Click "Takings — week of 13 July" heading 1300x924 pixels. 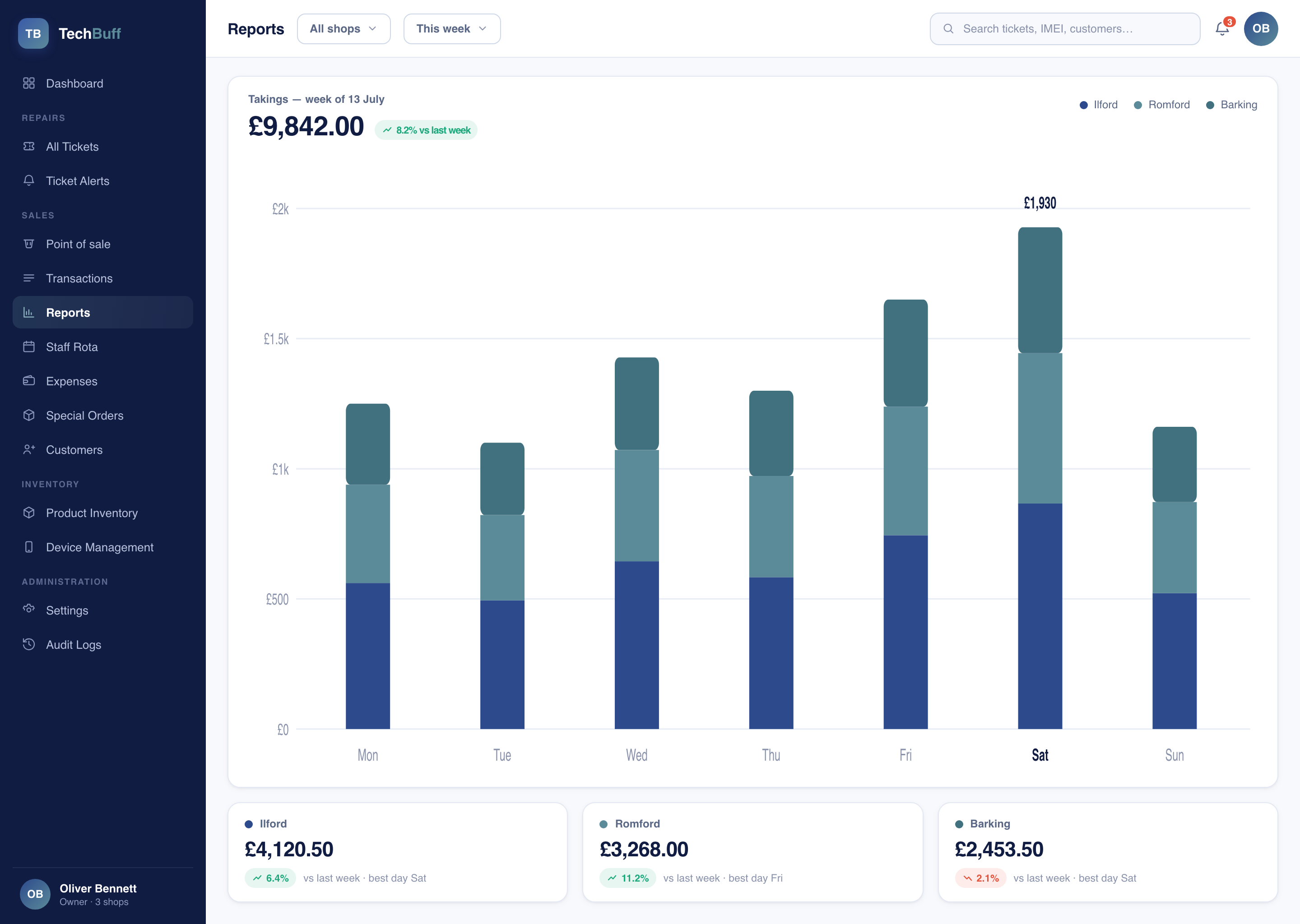point(316,99)
